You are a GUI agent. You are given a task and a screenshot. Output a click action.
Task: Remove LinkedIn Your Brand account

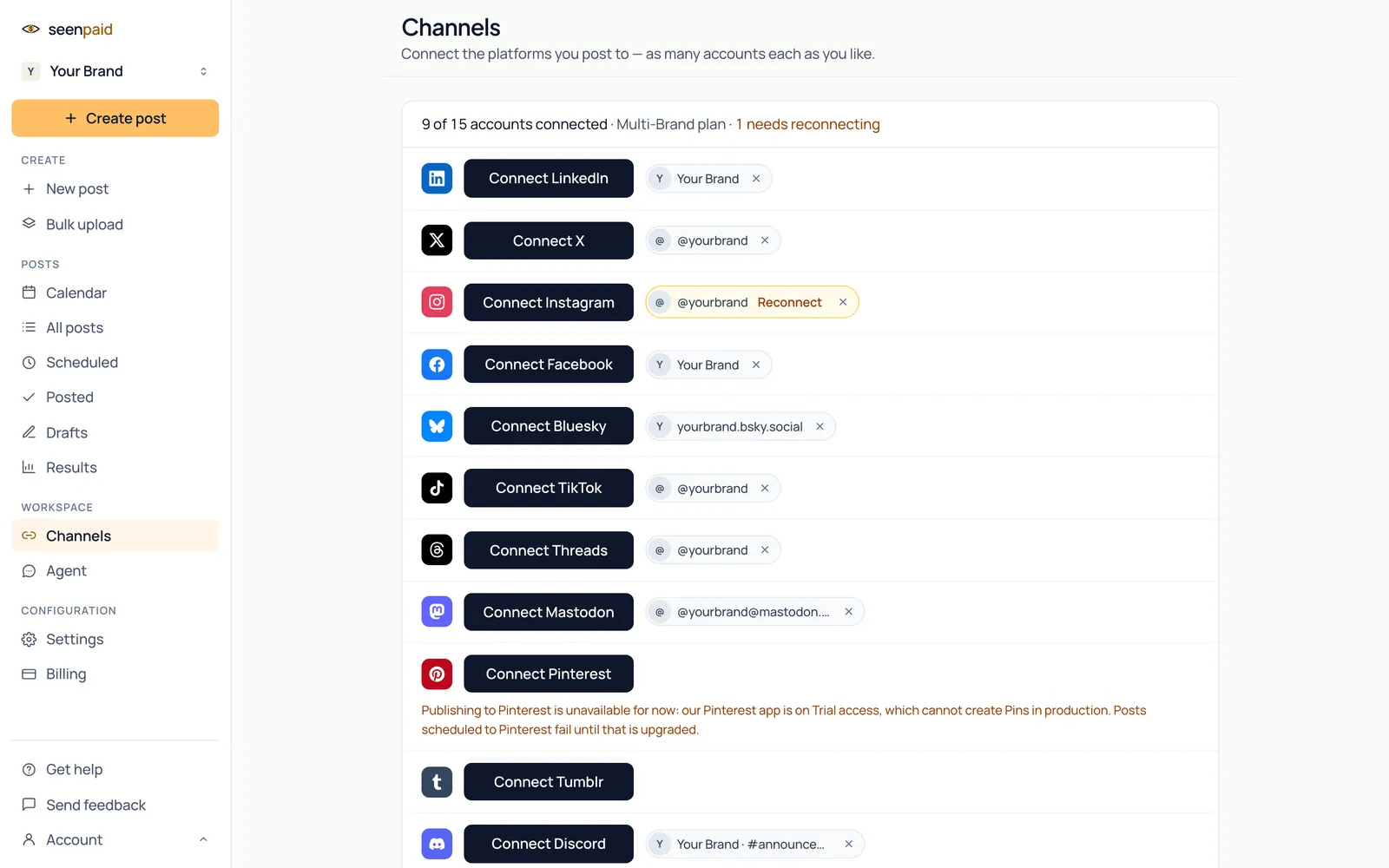click(756, 179)
